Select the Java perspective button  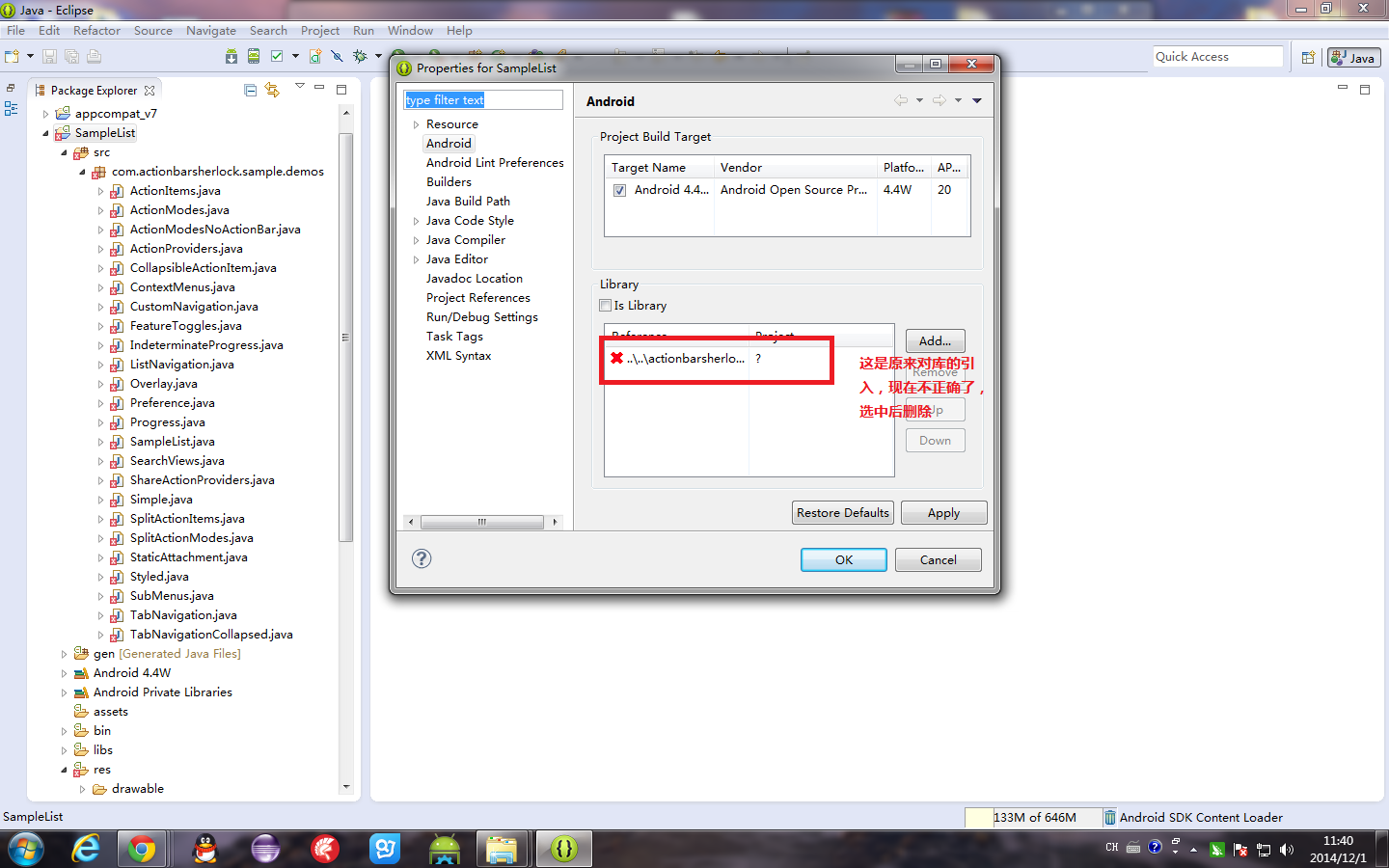click(x=1353, y=58)
